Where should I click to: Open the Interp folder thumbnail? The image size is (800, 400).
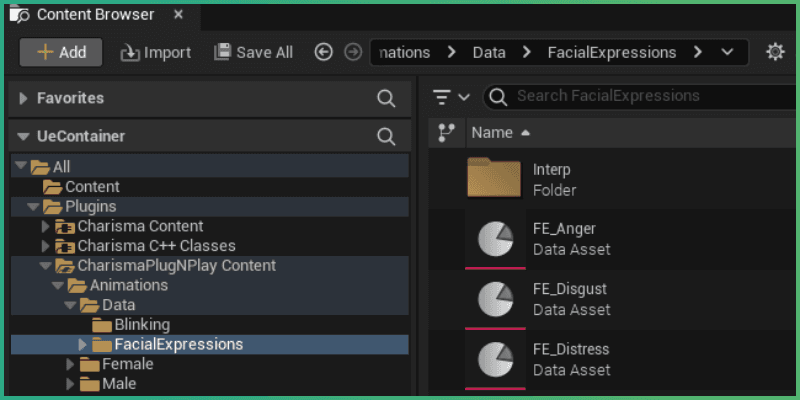pos(494,178)
